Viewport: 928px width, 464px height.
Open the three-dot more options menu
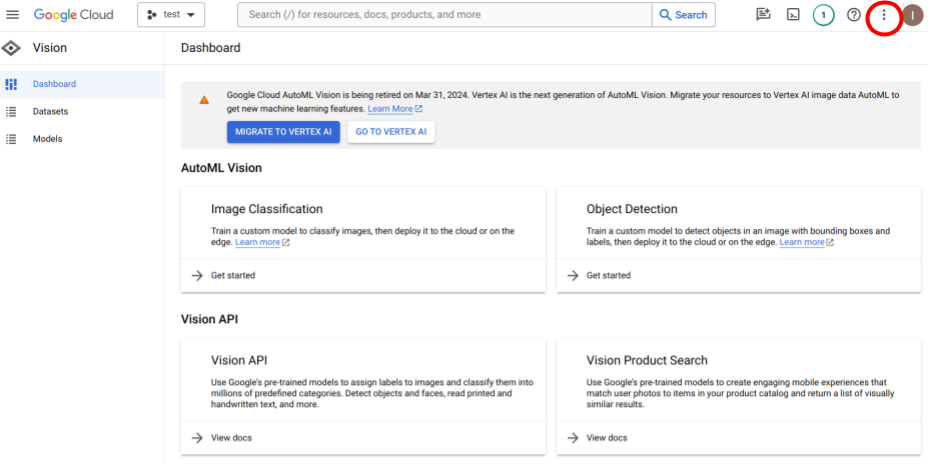pyautogui.click(x=883, y=15)
